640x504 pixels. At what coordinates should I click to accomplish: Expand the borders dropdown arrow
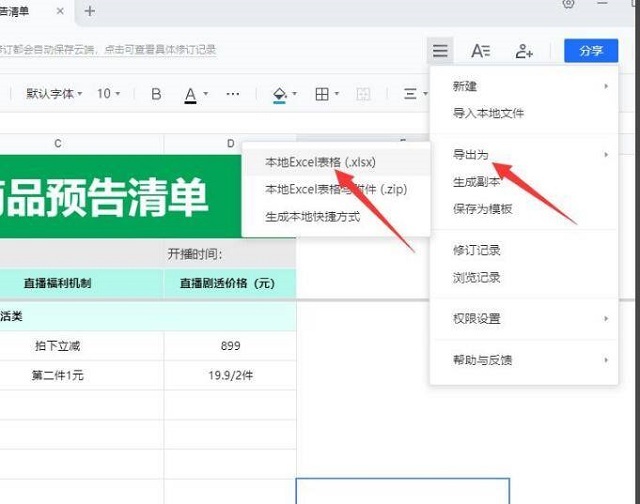point(337,94)
